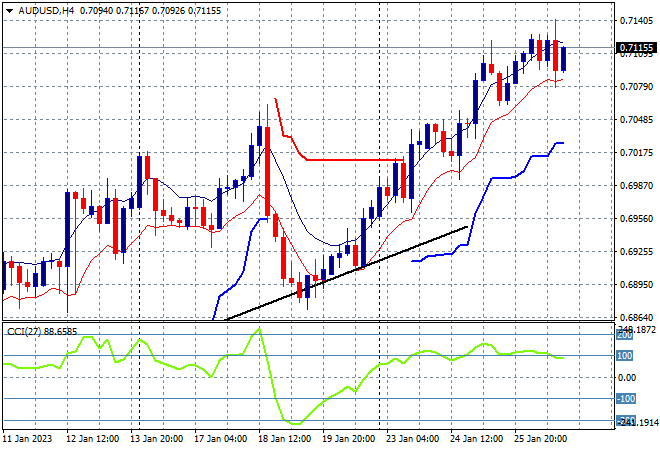Select the 0.69560 price axis label
Screen dimensions: 660x450
coord(636,218)
